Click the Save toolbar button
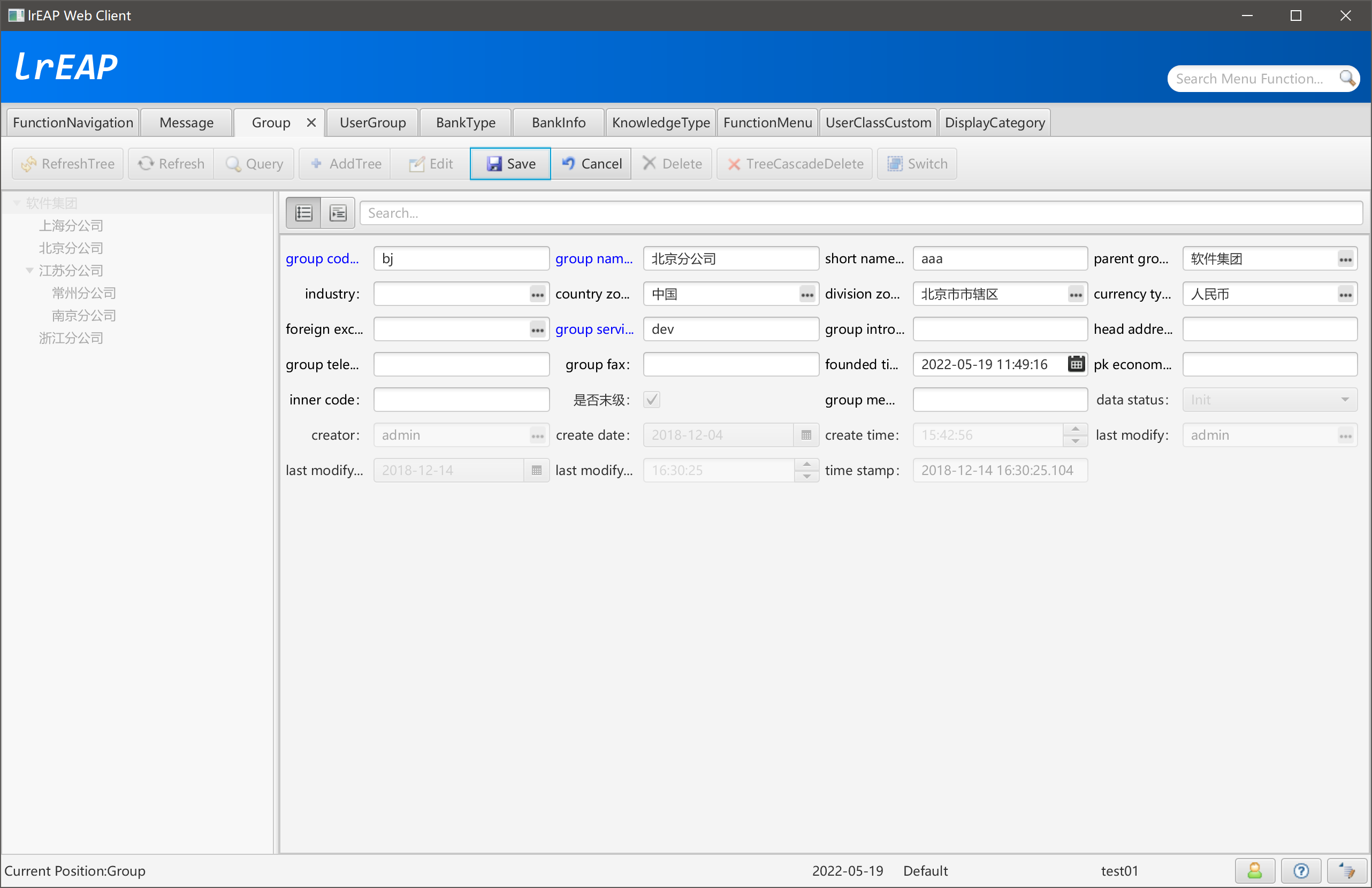This screenshot has height=888, width=1372. coord(510,164)
